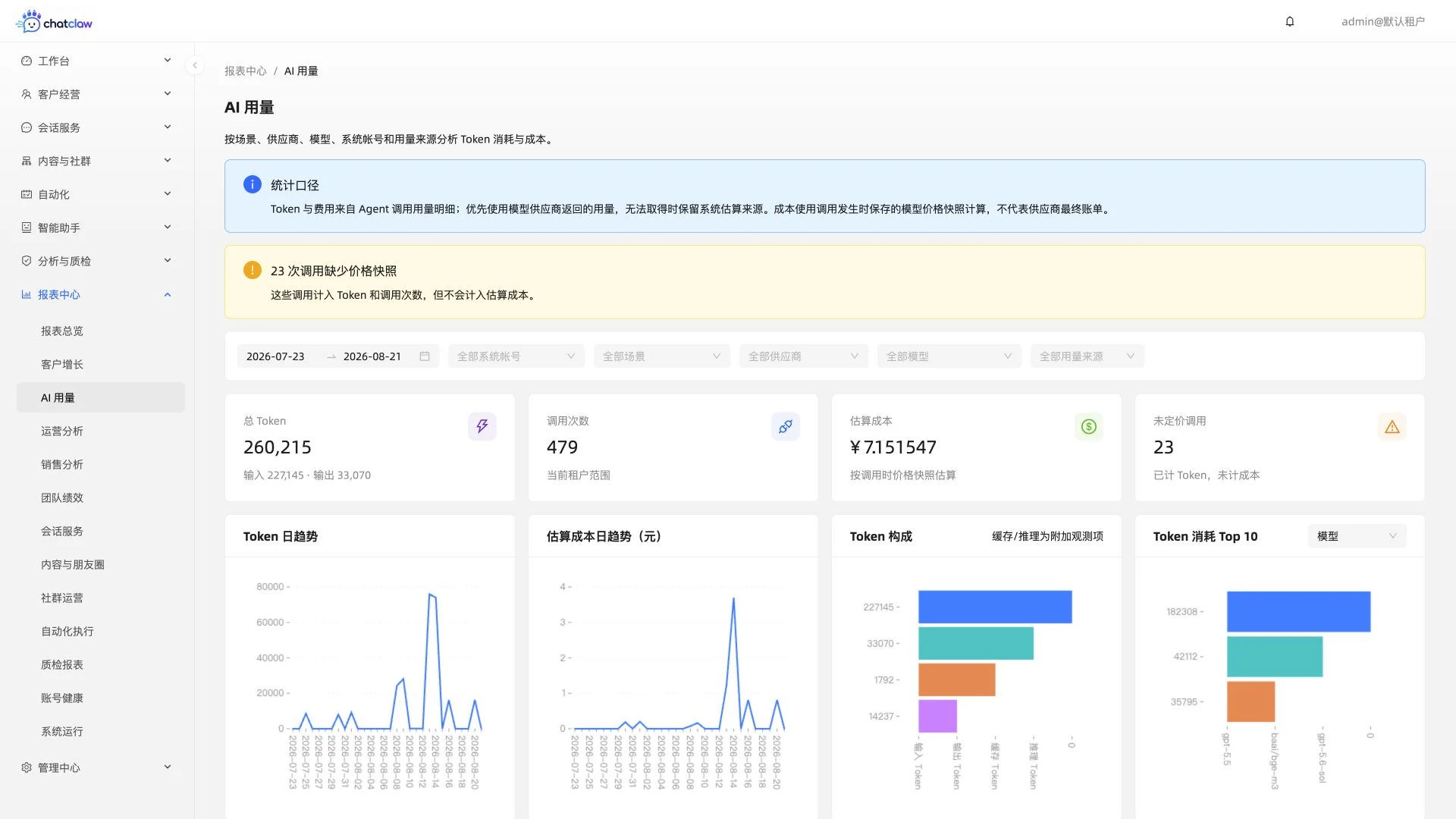Click the warning triangle on the 未定价调用 card
The width and height of the screenshot is (1456, 819).
point(1392,427)
